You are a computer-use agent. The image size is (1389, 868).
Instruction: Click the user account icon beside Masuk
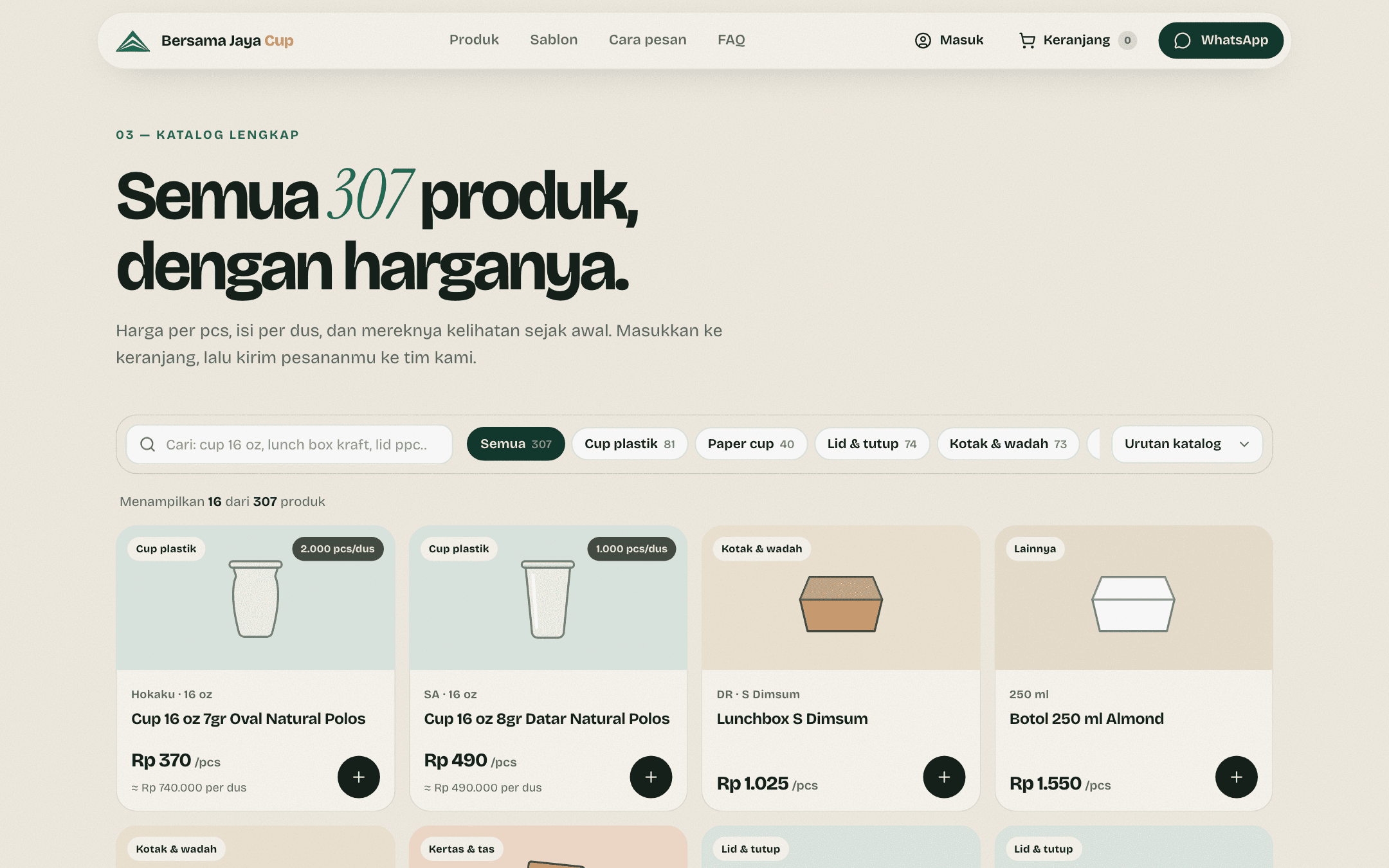pos(923,41)
